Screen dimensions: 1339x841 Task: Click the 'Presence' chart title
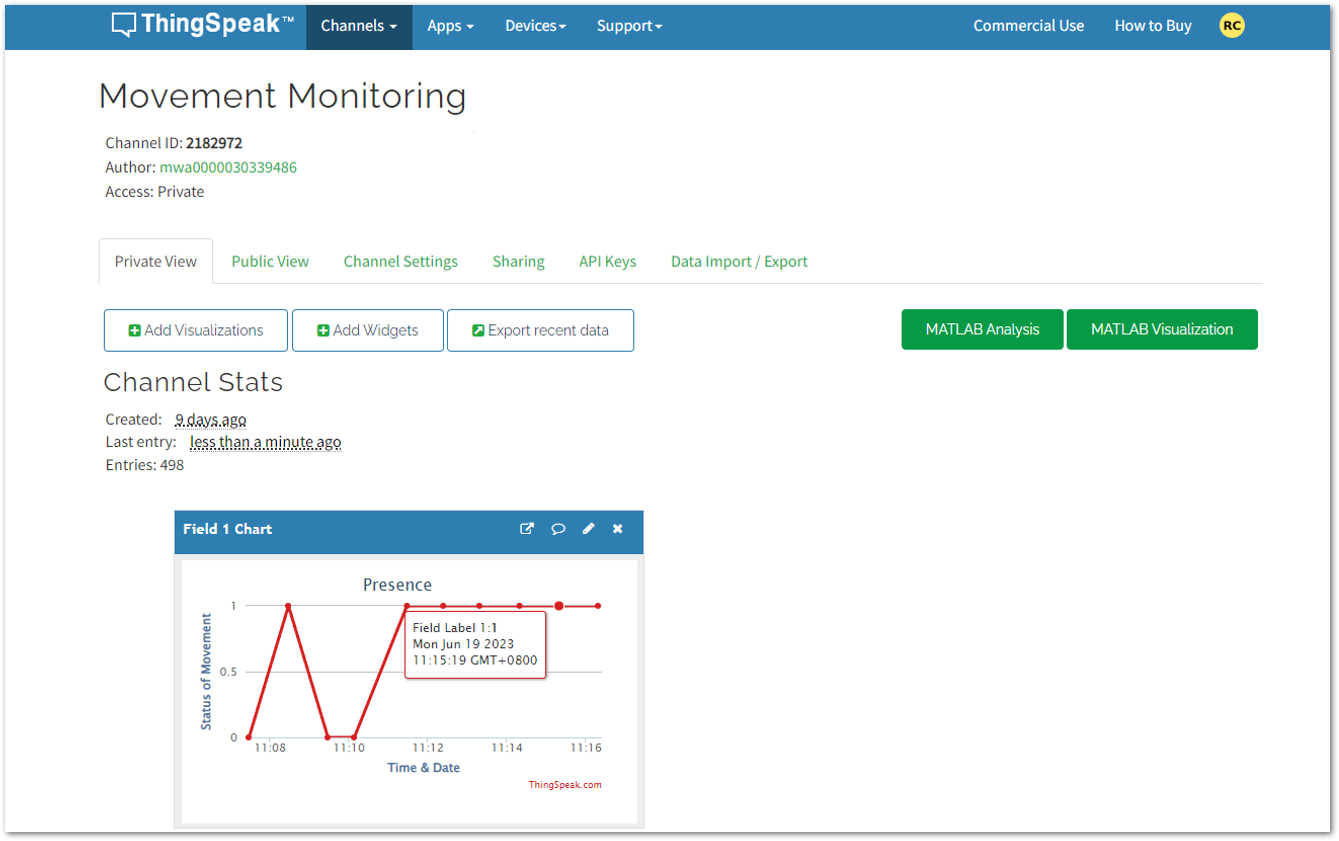click(397, 585)
